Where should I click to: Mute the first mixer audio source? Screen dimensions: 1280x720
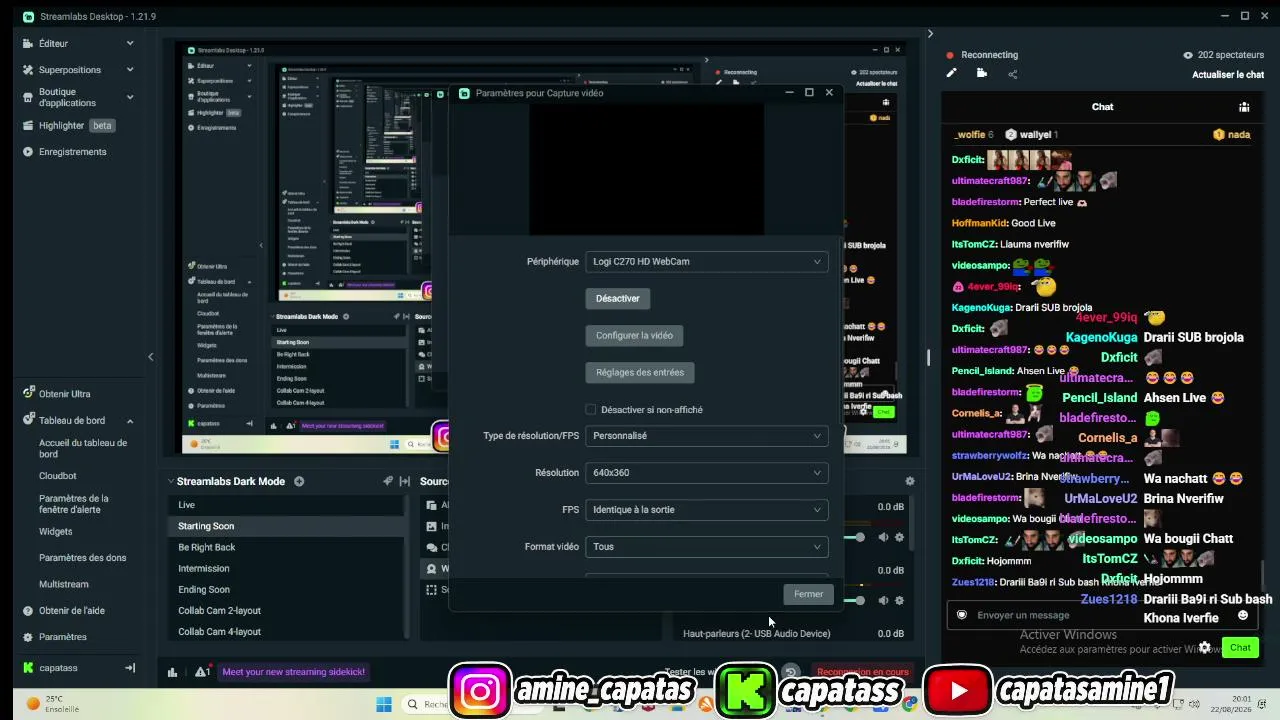(x=883, y=538)
